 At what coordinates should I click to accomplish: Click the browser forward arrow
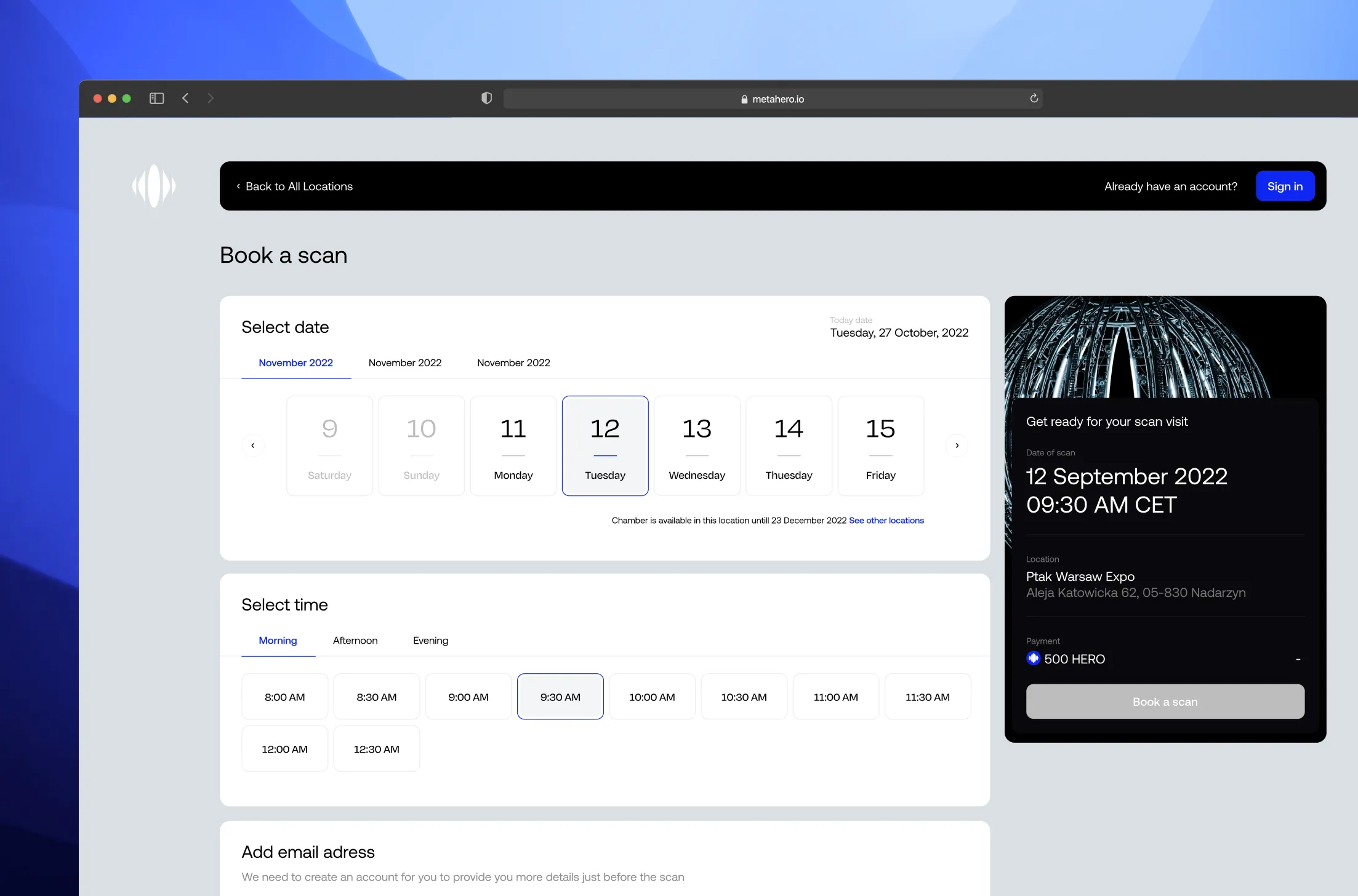[x=210, y=98]
